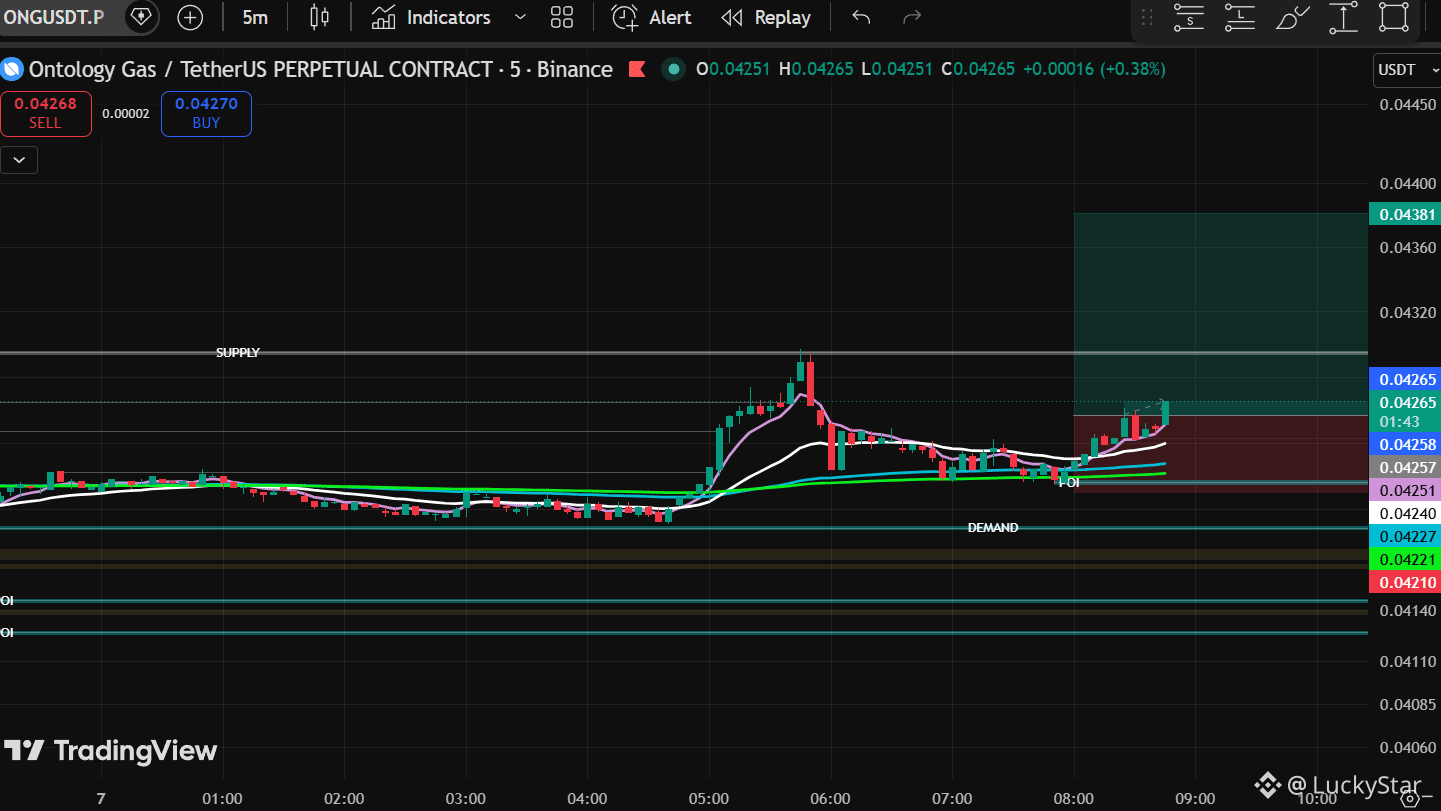Open the 5m timeframe selector
Image resolution: width=1441 pixels, height=811 pixels.
pyautogui.click(x=255, y=17)
